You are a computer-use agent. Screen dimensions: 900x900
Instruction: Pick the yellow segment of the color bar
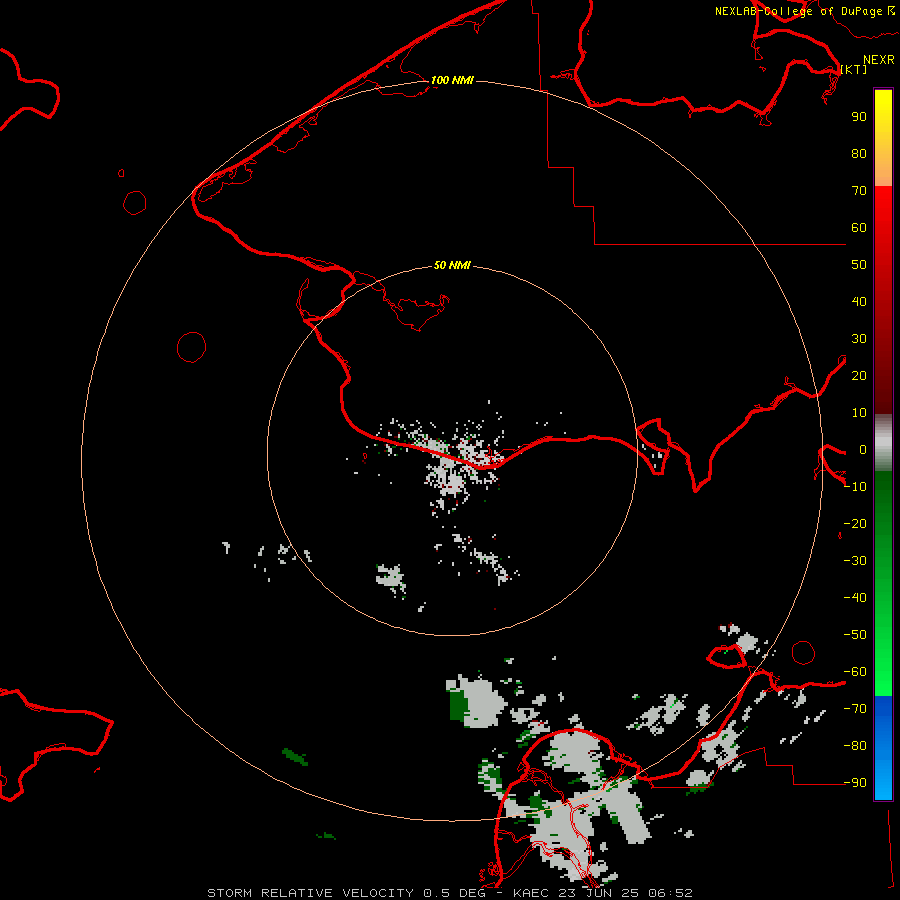coord(883,138)
